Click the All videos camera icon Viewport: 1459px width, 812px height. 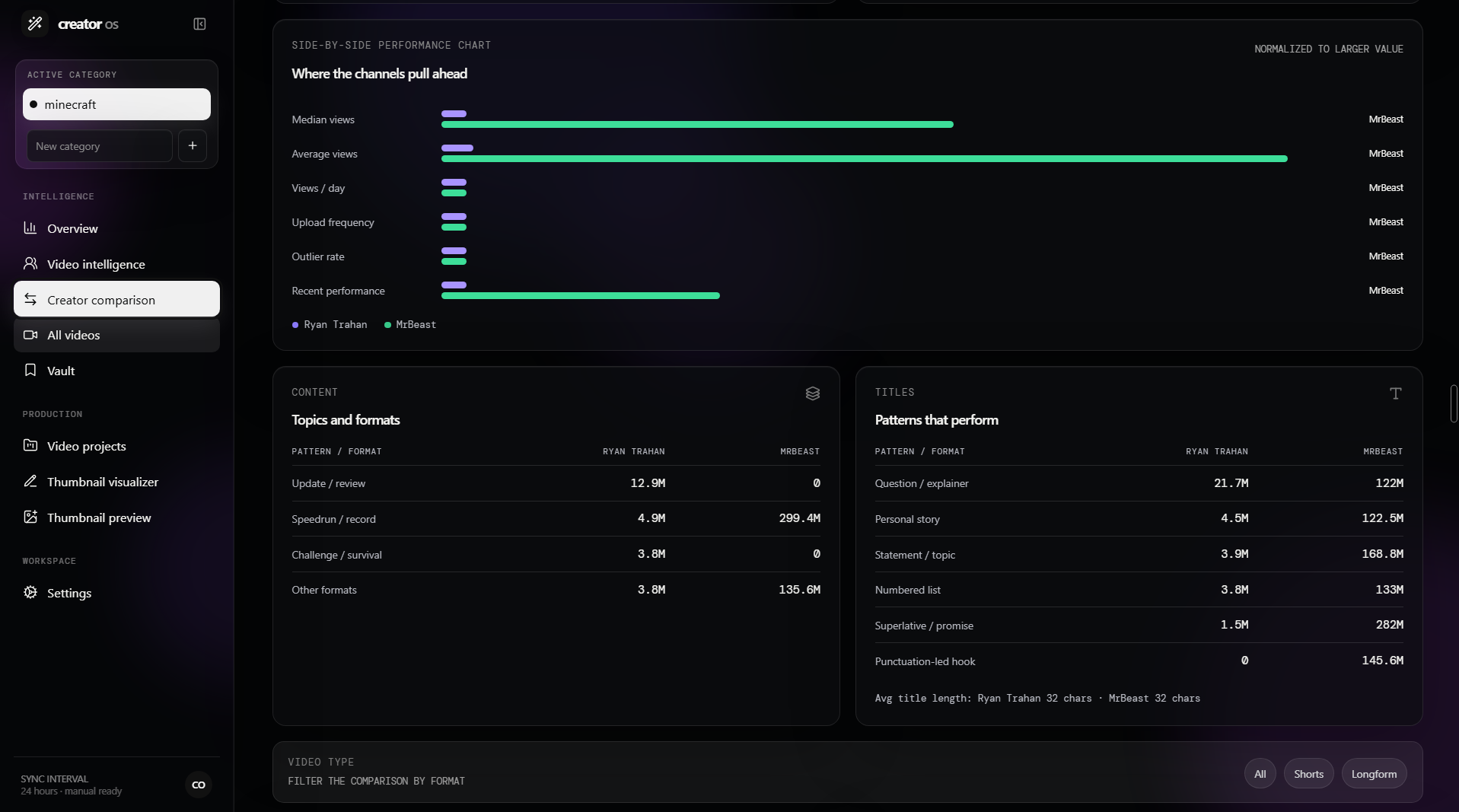click(30, 335)
